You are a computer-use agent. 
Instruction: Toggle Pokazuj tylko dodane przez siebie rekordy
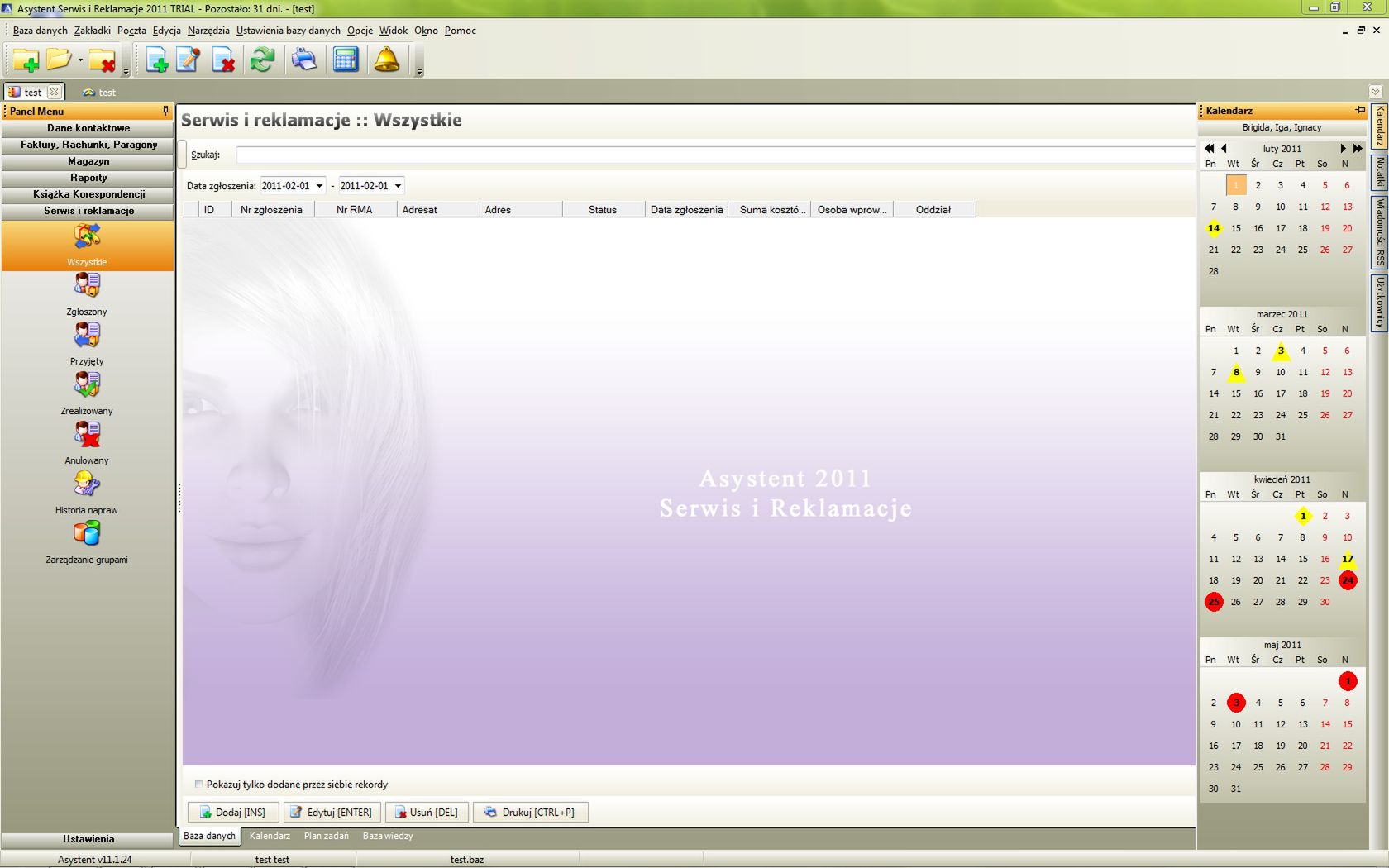pyautogui.click(x=198, y=785)
